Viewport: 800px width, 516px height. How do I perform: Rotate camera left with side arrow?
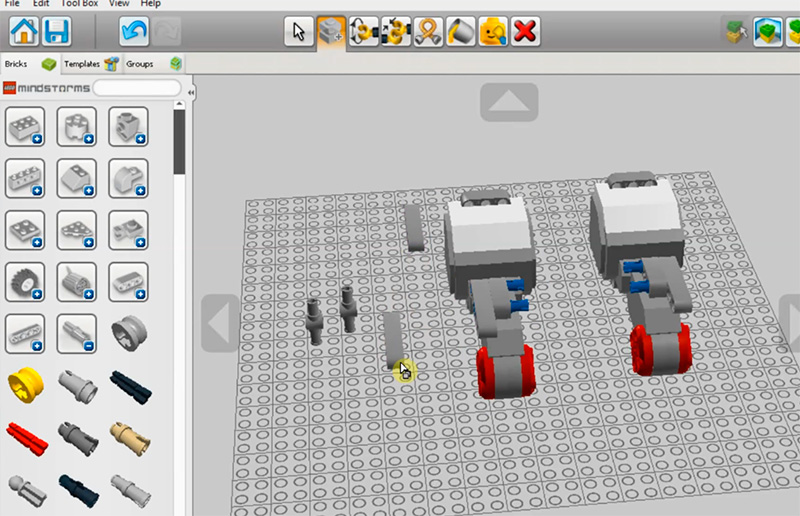click(220, 324)
